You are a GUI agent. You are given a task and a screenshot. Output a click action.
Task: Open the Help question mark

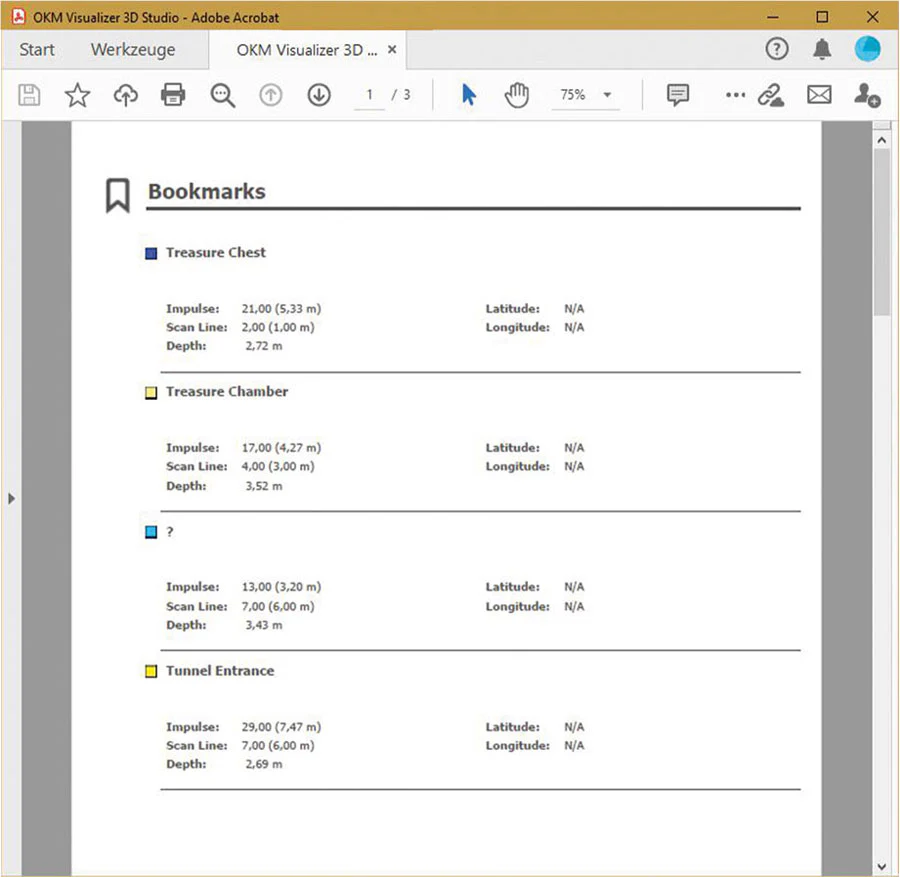click(777, 49)
